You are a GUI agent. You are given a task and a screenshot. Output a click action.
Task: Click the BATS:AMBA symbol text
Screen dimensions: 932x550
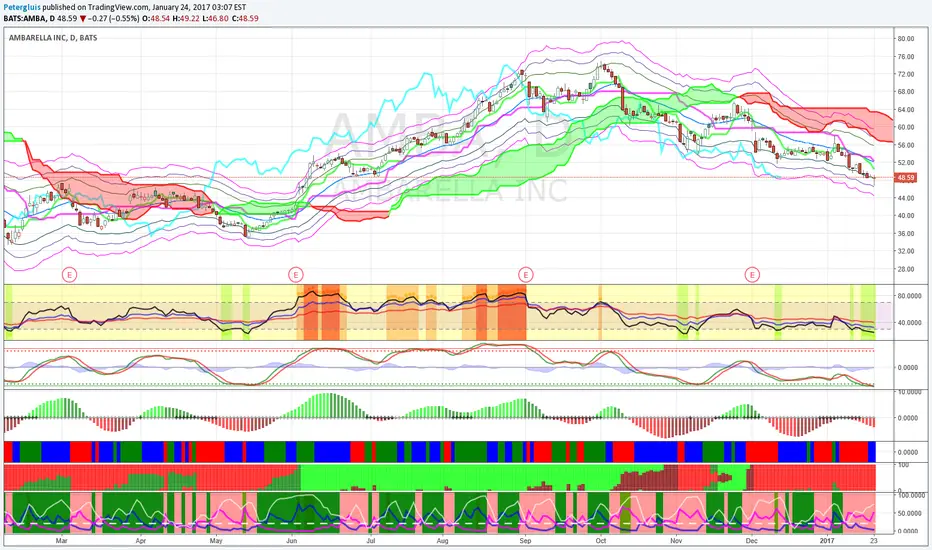25,18
